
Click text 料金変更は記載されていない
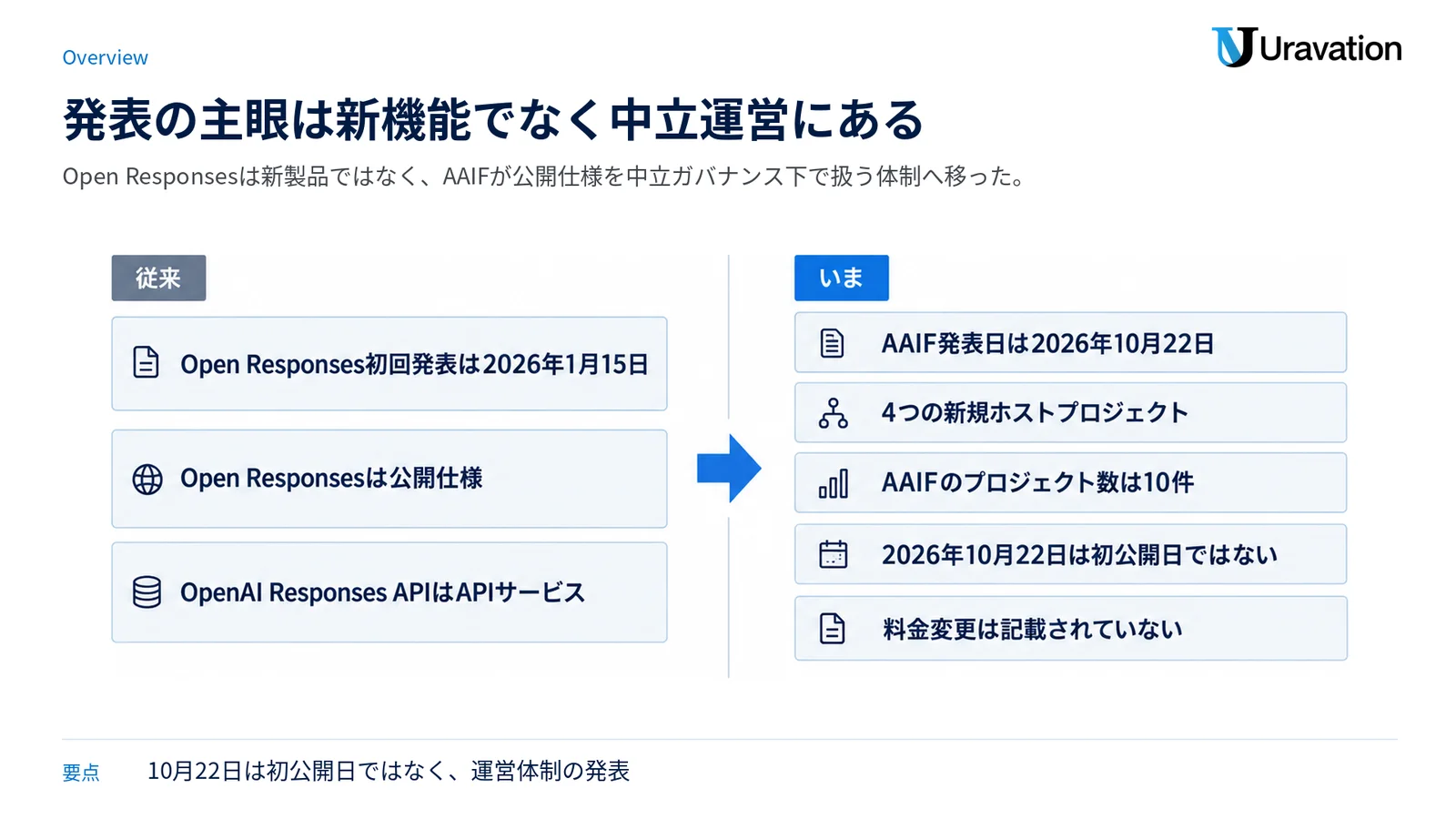point(1032,629)
